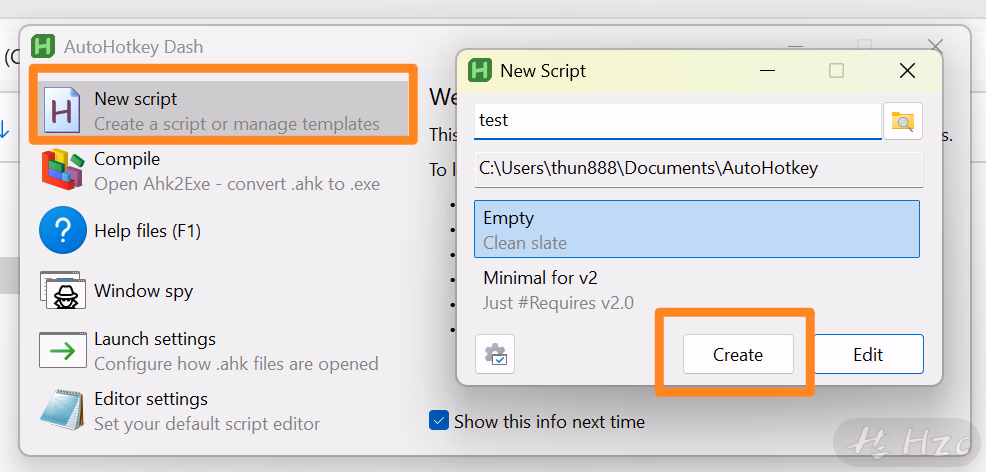
Task: Click the Edit button
Action: tap(868, 354)
